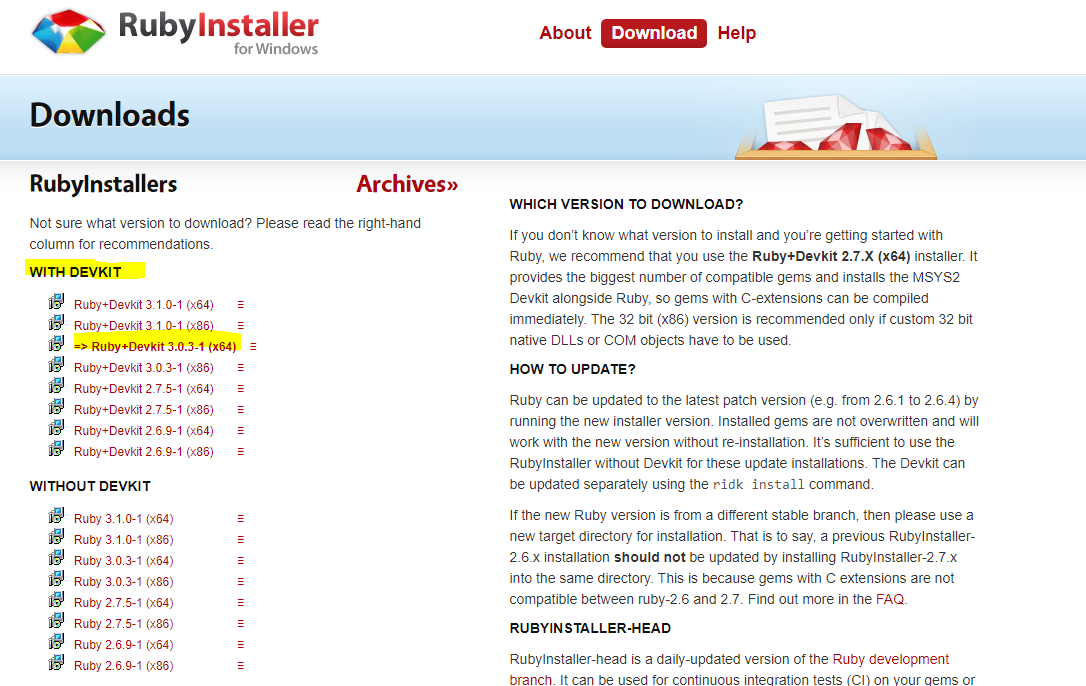Follow the Ruby development branch link
This screenshot has height=686, width=1086.
coord(729,669)
